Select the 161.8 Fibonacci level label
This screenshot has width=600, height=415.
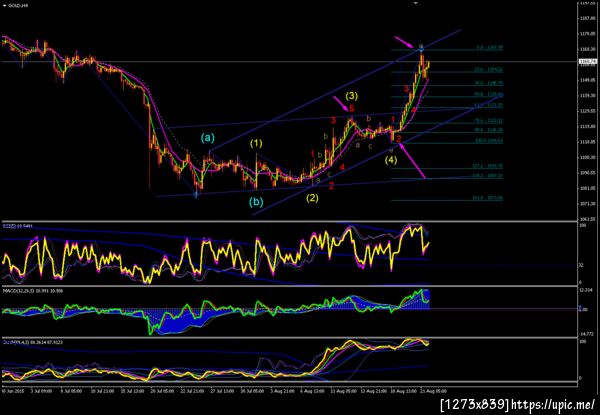coord(487,198)
